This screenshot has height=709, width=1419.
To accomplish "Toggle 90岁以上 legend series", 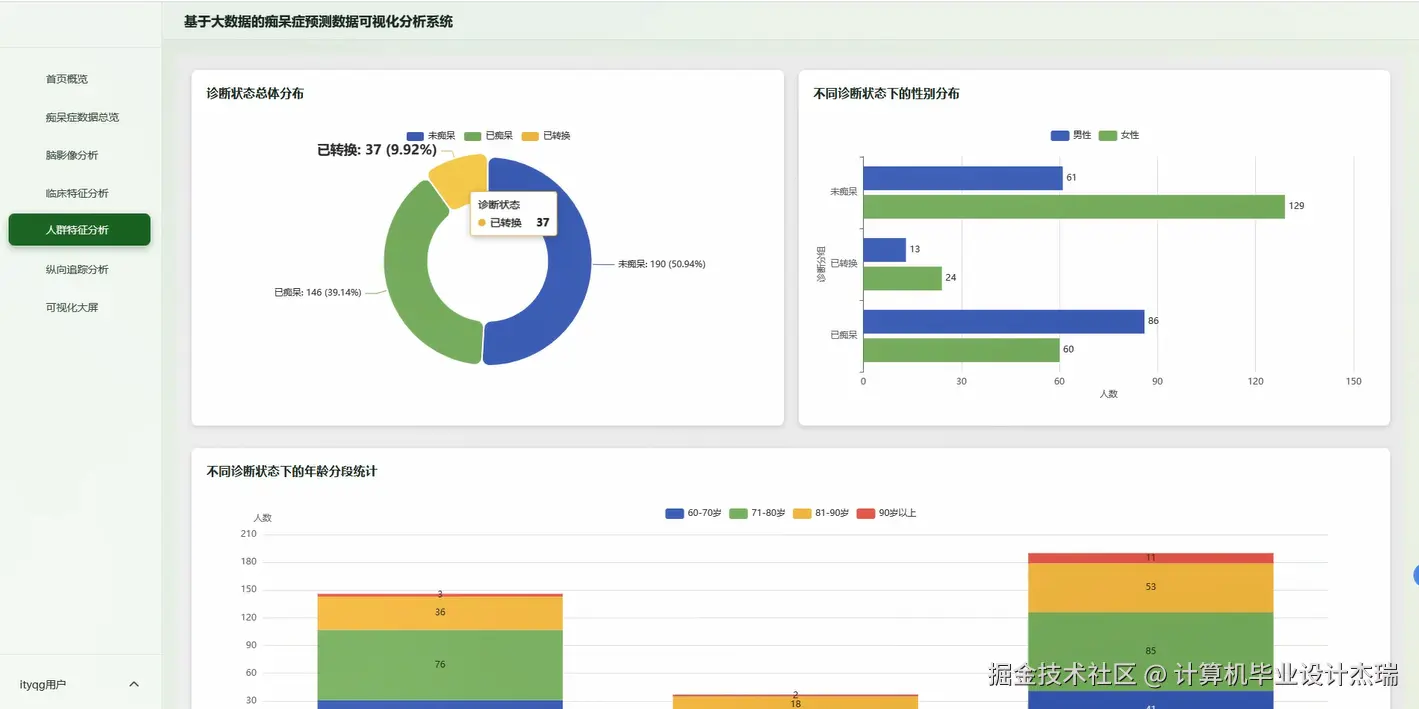I will [x=887, y=513].
